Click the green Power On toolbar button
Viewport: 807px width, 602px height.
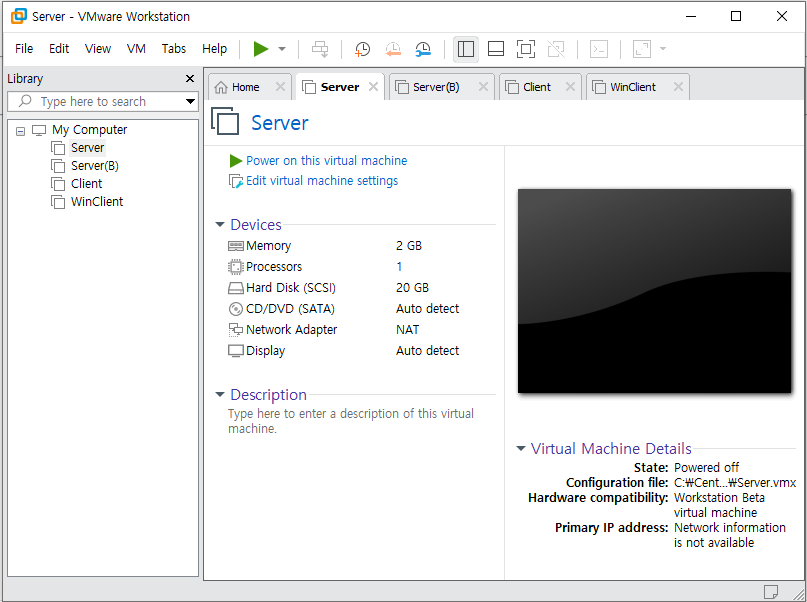pos(261,49)
